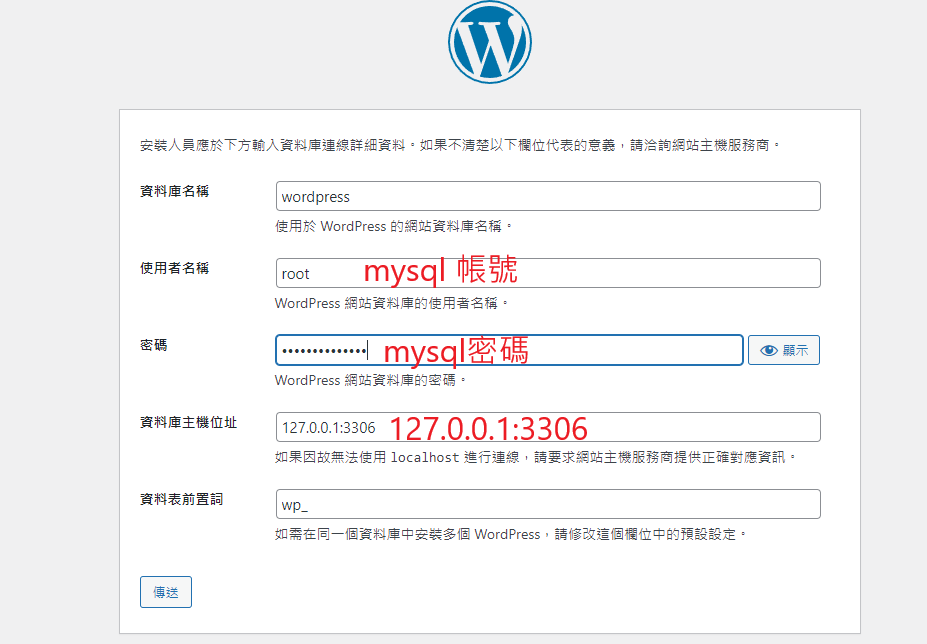Click the localhost connection hint text

click(535, 457)
